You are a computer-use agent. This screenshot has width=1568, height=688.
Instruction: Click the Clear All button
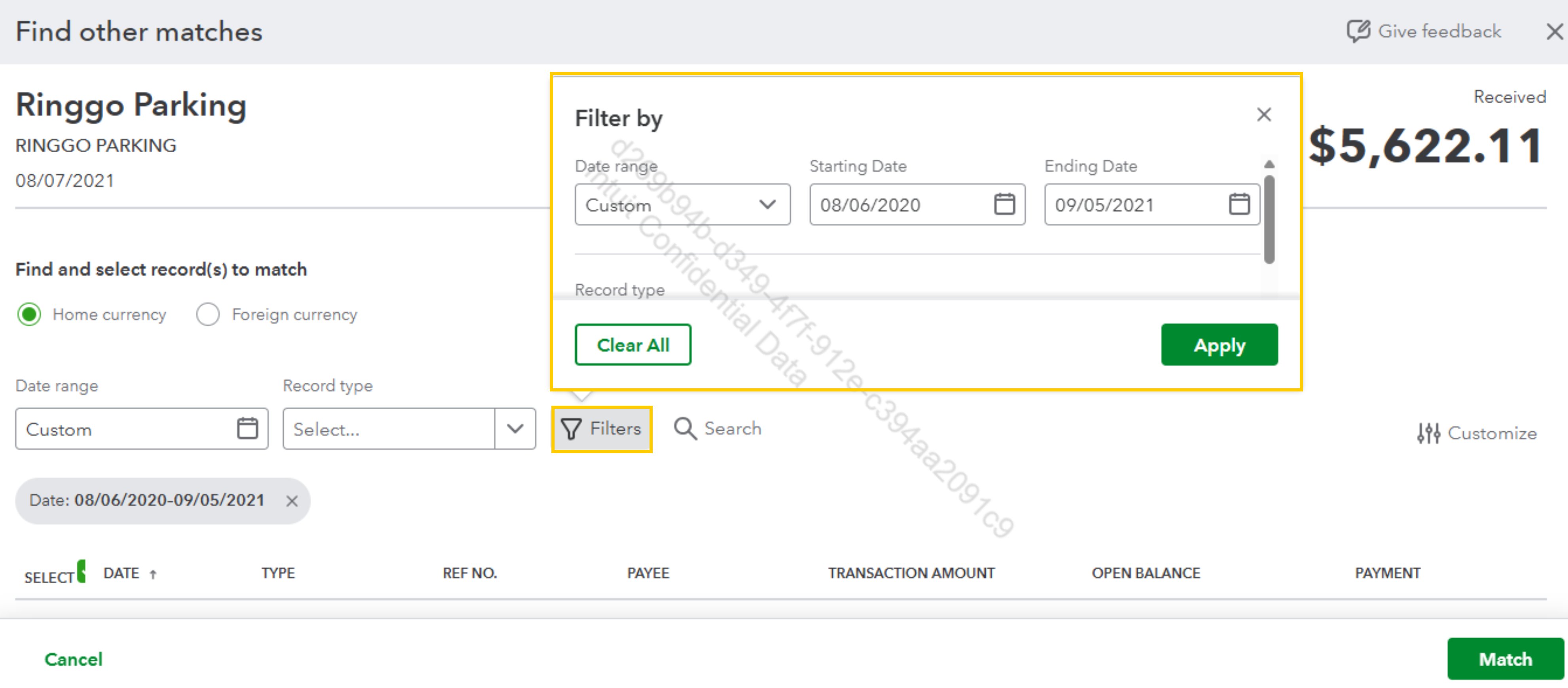[633, 345]
